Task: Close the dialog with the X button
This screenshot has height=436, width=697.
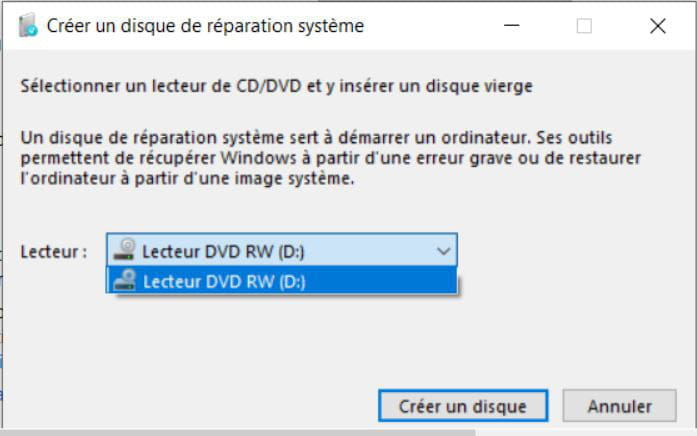Action: [x=657, y=26]
